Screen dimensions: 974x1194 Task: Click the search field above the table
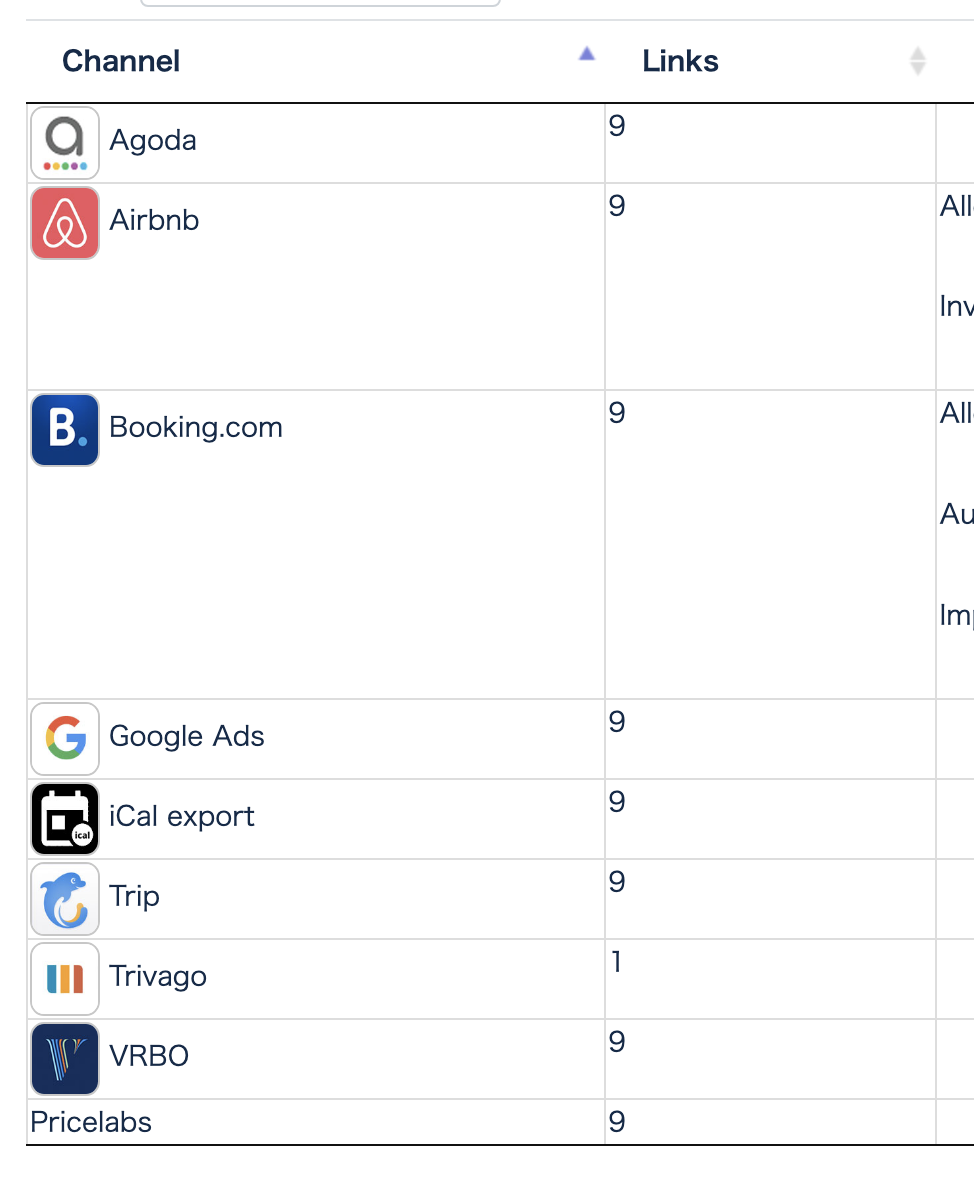coord(318,3)
